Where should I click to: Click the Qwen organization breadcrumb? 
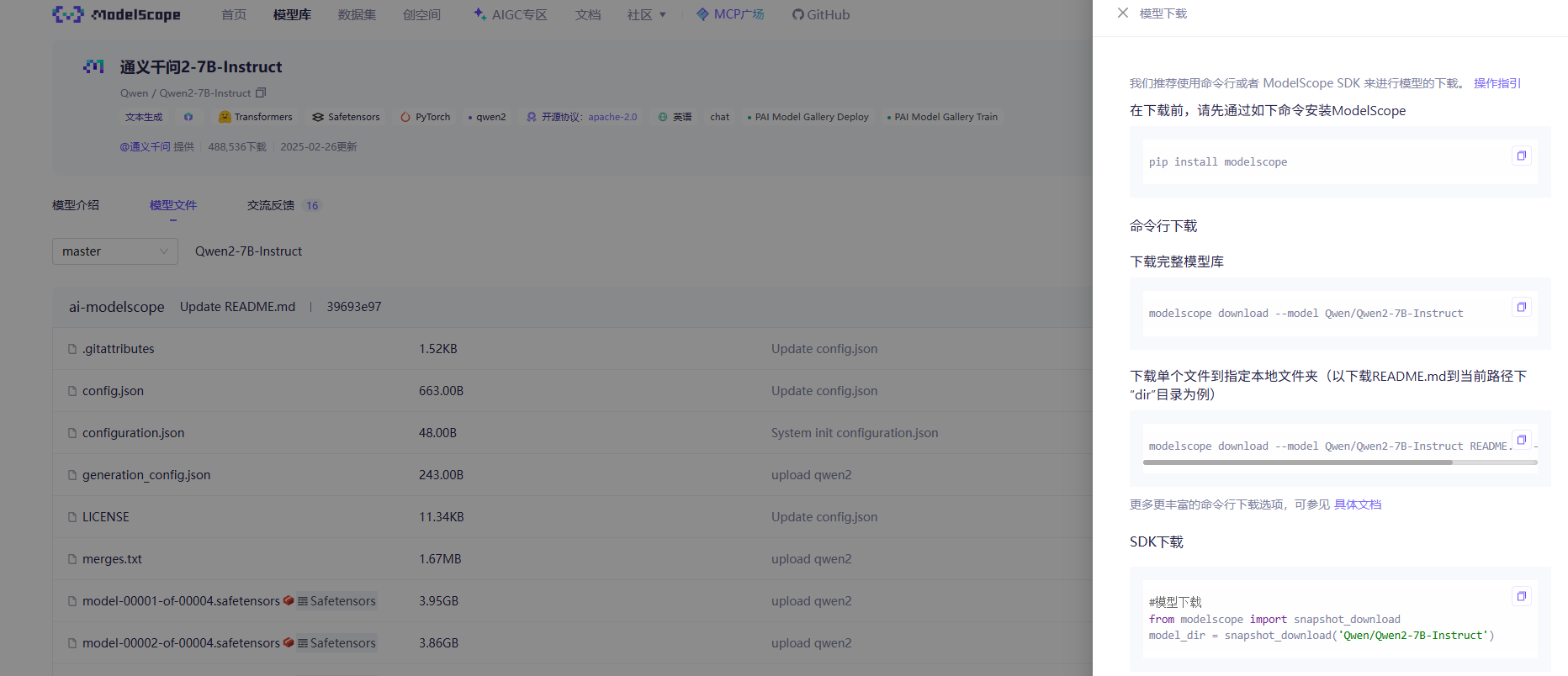pyautogui.click(x=134, y=93)
